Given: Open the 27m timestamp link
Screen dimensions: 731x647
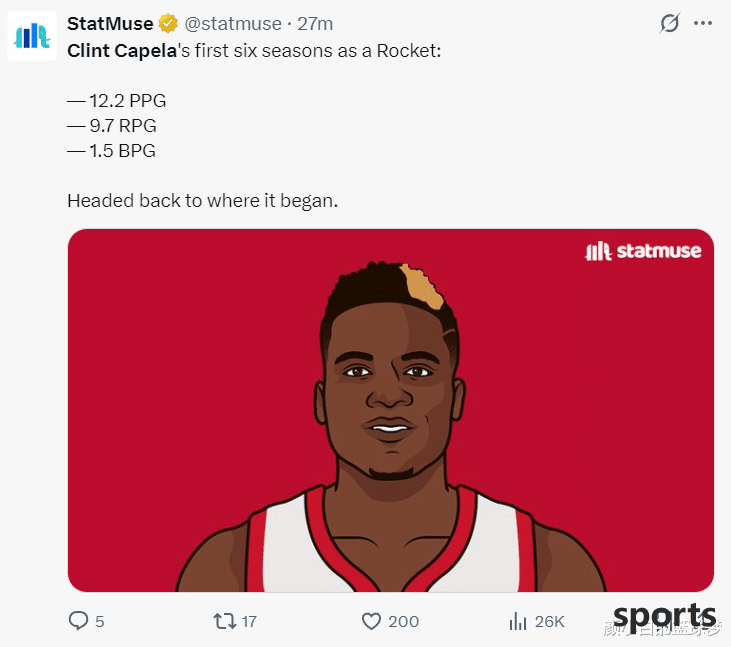Looking at the screenshot, I should (x=315, y=23).
